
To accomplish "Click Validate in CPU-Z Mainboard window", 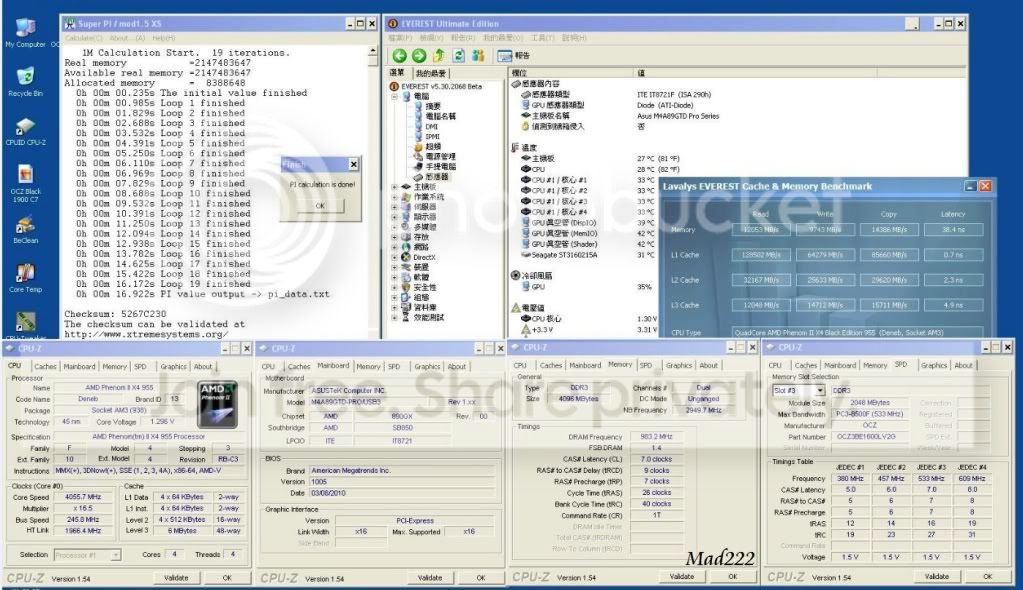I will coord(429,578).
